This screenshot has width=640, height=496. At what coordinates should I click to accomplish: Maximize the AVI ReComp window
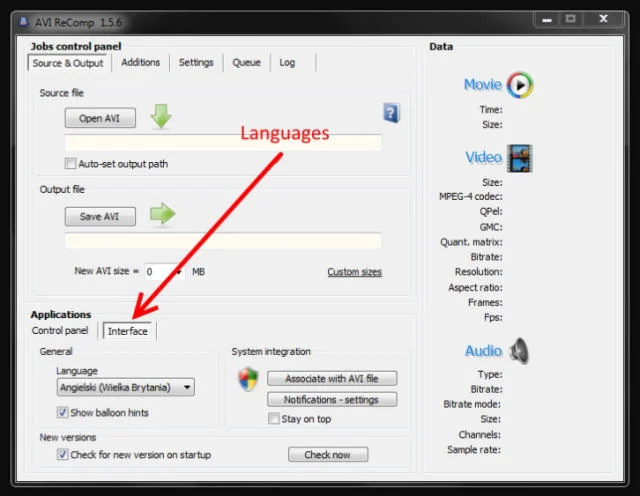[571, 19]
